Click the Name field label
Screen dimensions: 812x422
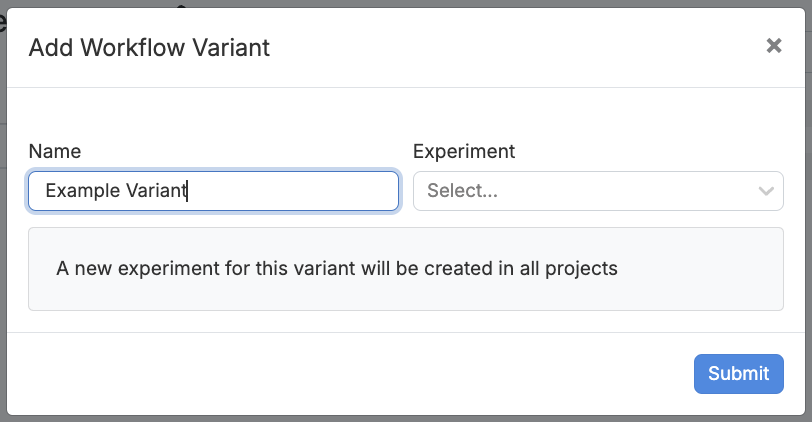(55, 151)
